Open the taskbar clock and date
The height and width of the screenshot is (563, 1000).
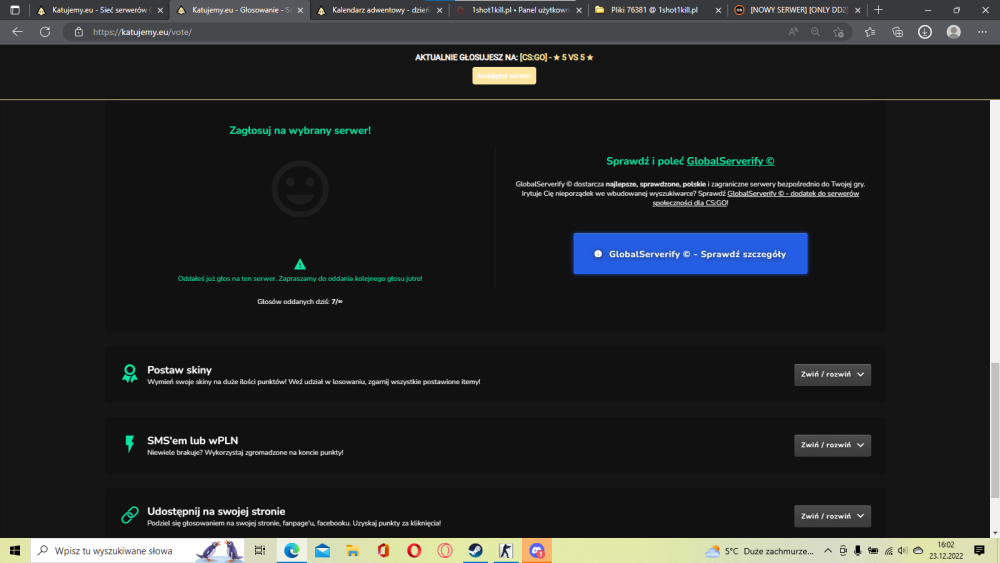(946, 550)
